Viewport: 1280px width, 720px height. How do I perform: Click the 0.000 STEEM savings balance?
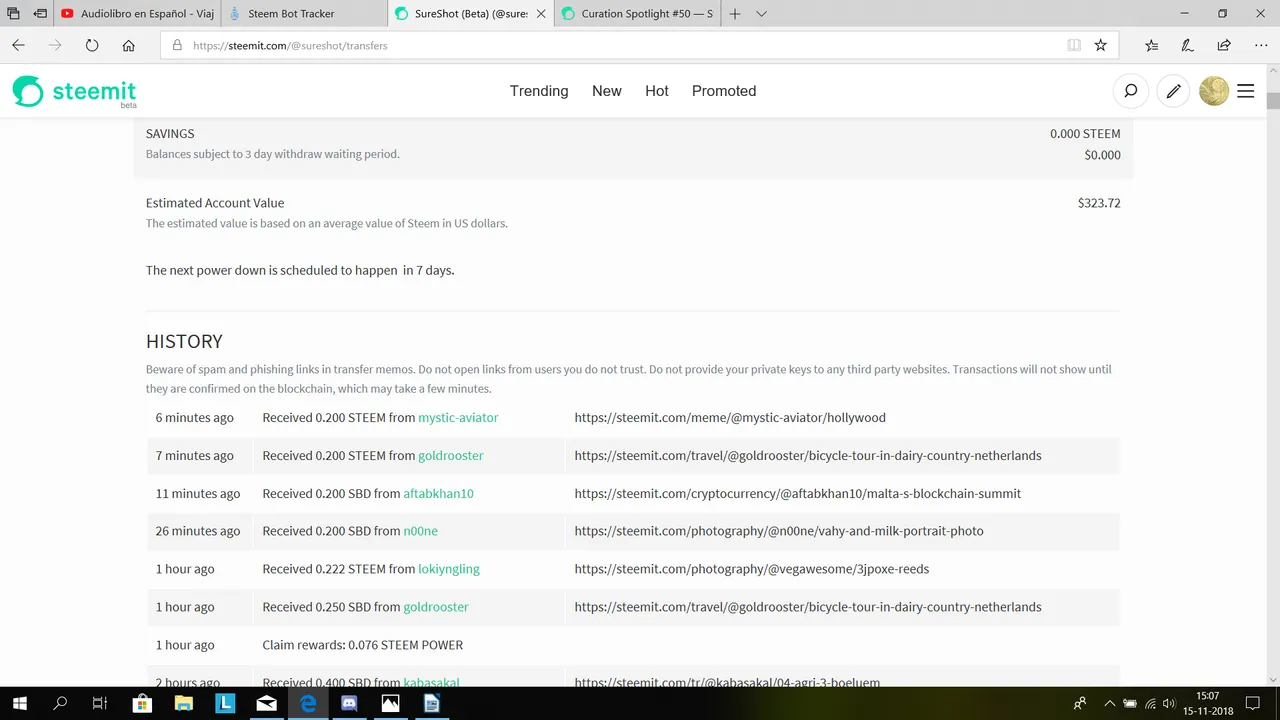point(1085,133)
